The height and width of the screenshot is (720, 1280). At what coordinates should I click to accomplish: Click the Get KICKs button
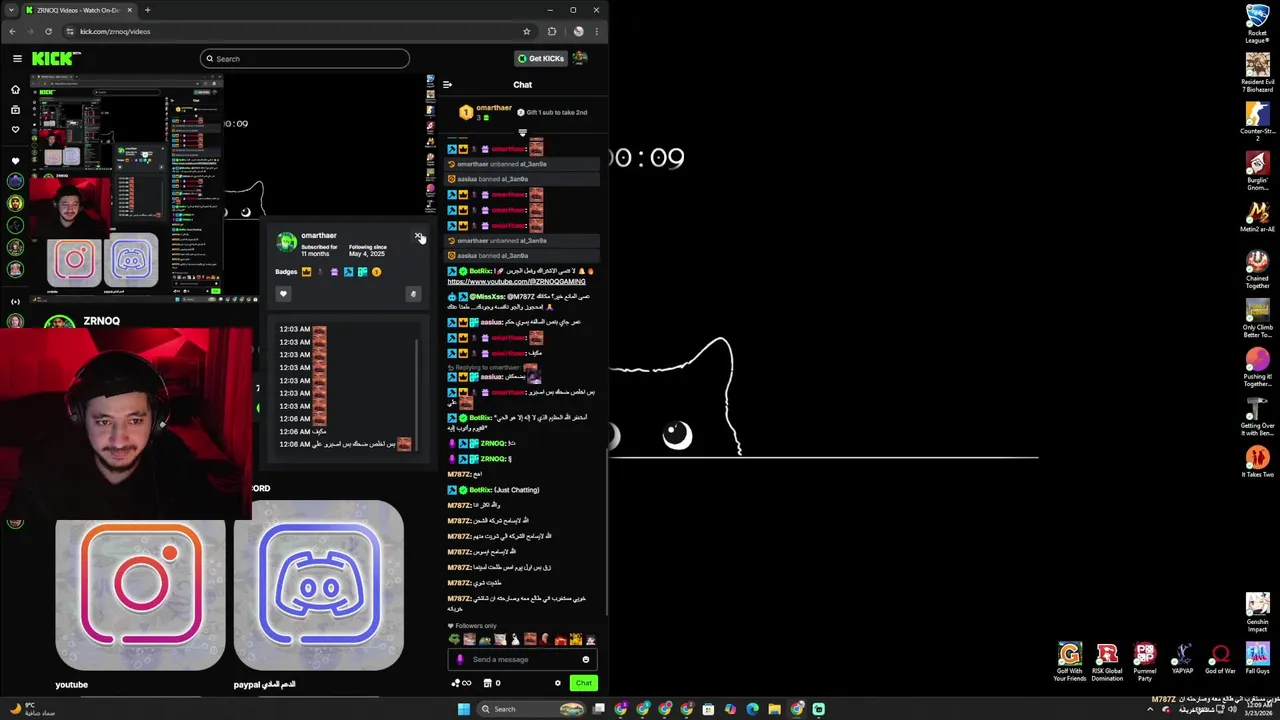coord(541,58)
